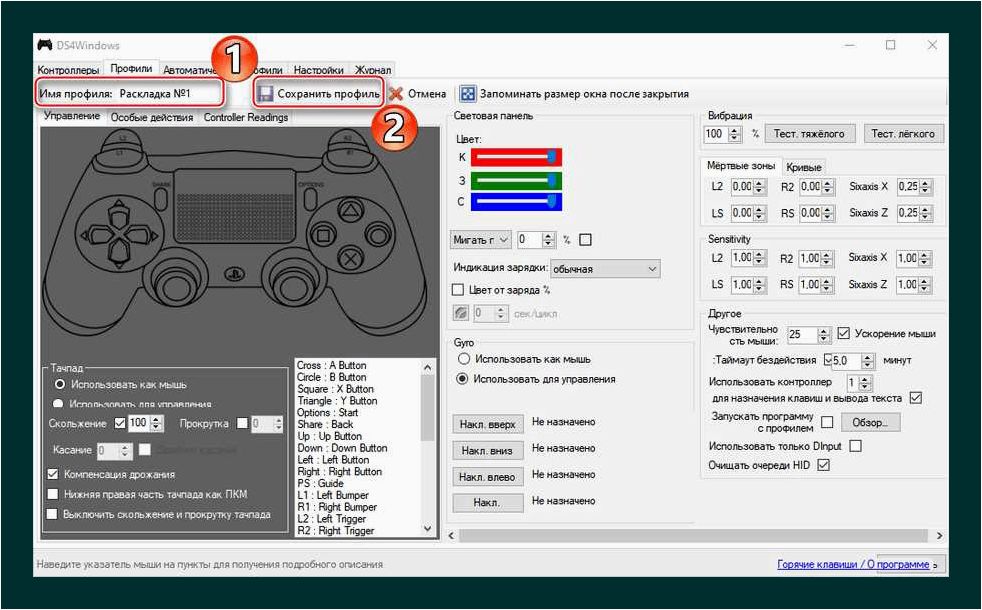Image resolution: width=982 pixels, height=610 pixels.
Task: Click the Square button on the controller image
Action: [x=324, y=236]
